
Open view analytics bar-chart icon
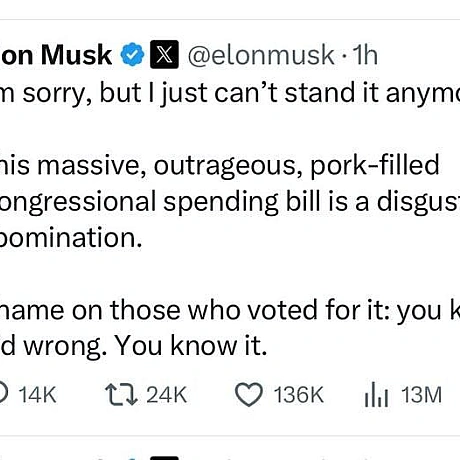[376, 395]
